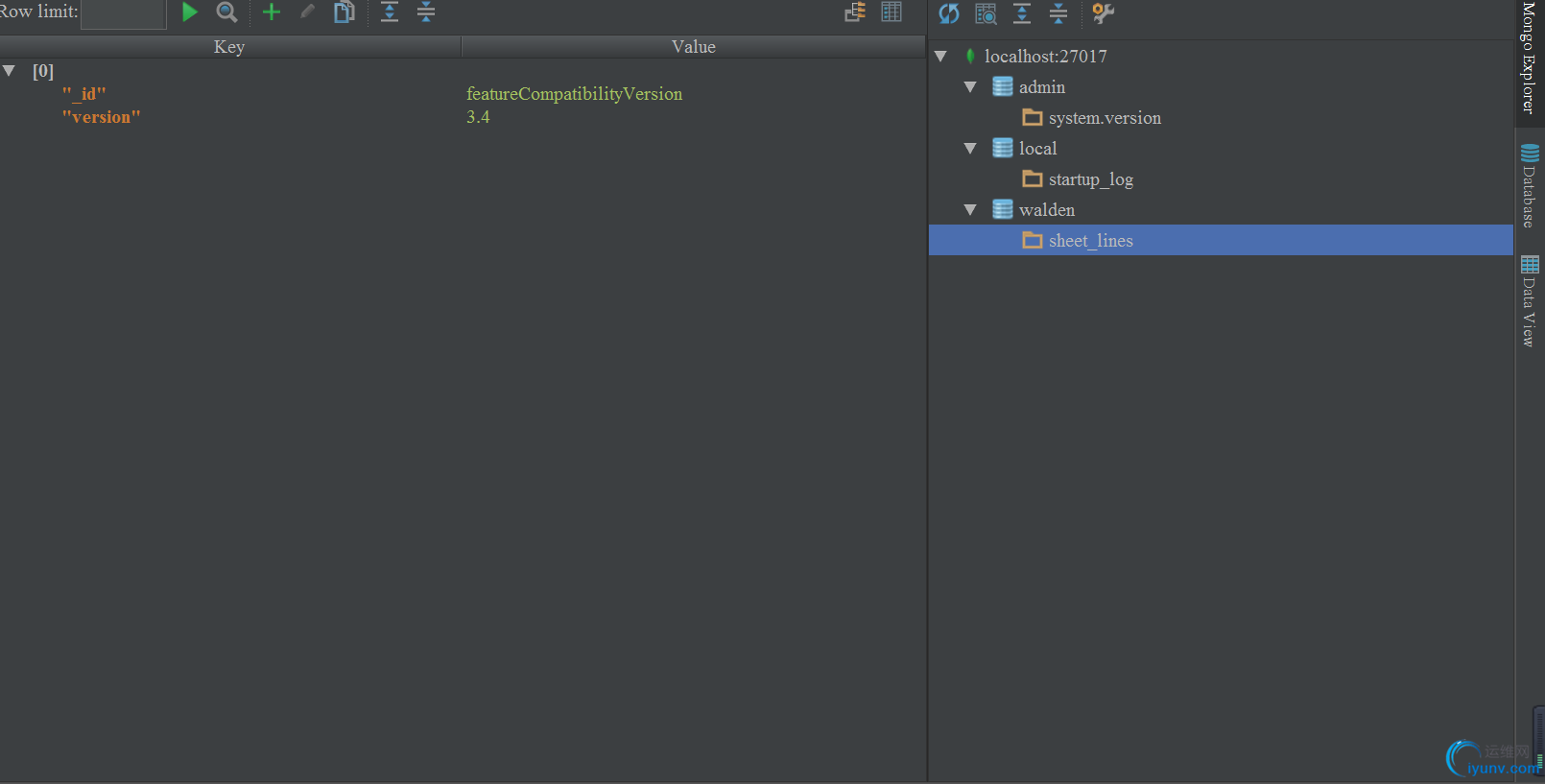Open the Database side tab
The image size is (1545, 784).
1530,185
